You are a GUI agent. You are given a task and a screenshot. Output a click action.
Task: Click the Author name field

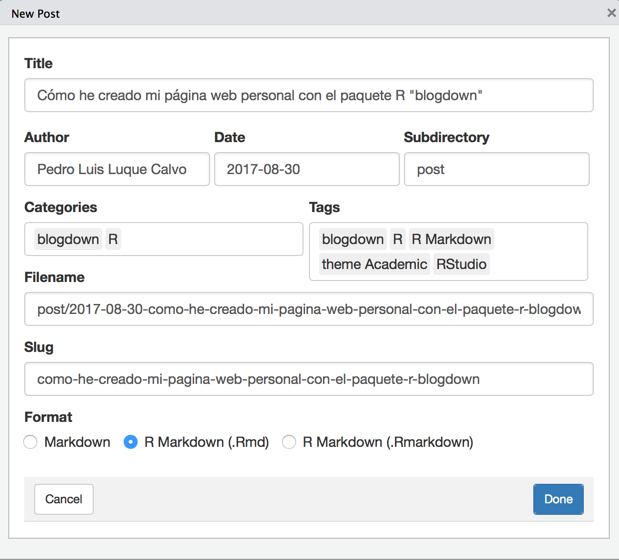coord(117,169)
